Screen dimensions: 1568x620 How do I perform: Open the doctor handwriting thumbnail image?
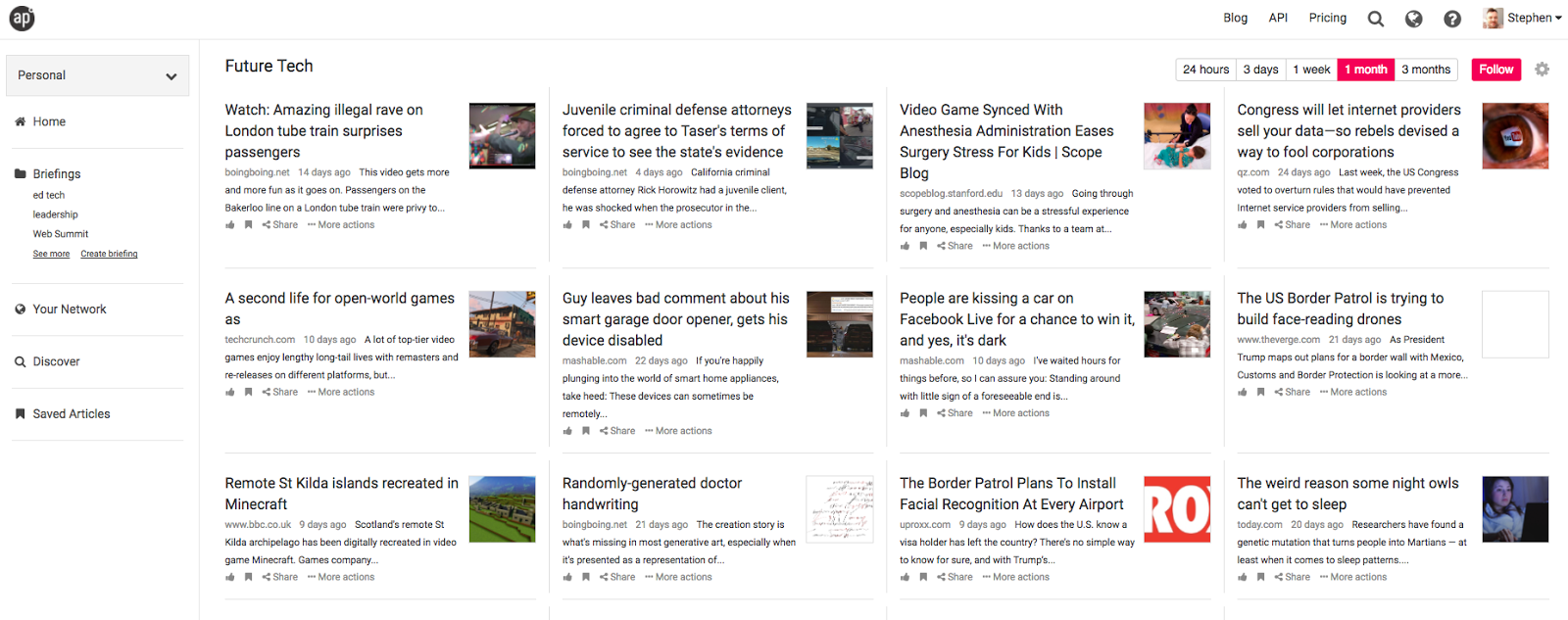pyautogui.click(x=840, y=509)
